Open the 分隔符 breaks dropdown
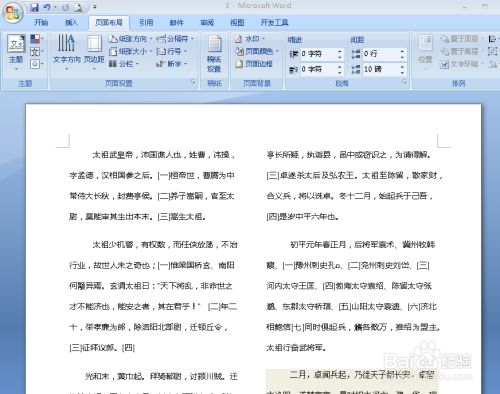The height and width of the screenshot is (394, 500). point(175,39)
